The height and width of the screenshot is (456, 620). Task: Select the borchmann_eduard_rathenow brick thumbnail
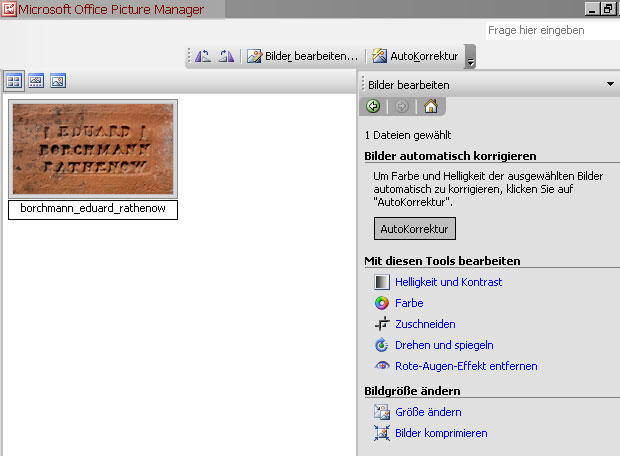(x=93, y=149)
